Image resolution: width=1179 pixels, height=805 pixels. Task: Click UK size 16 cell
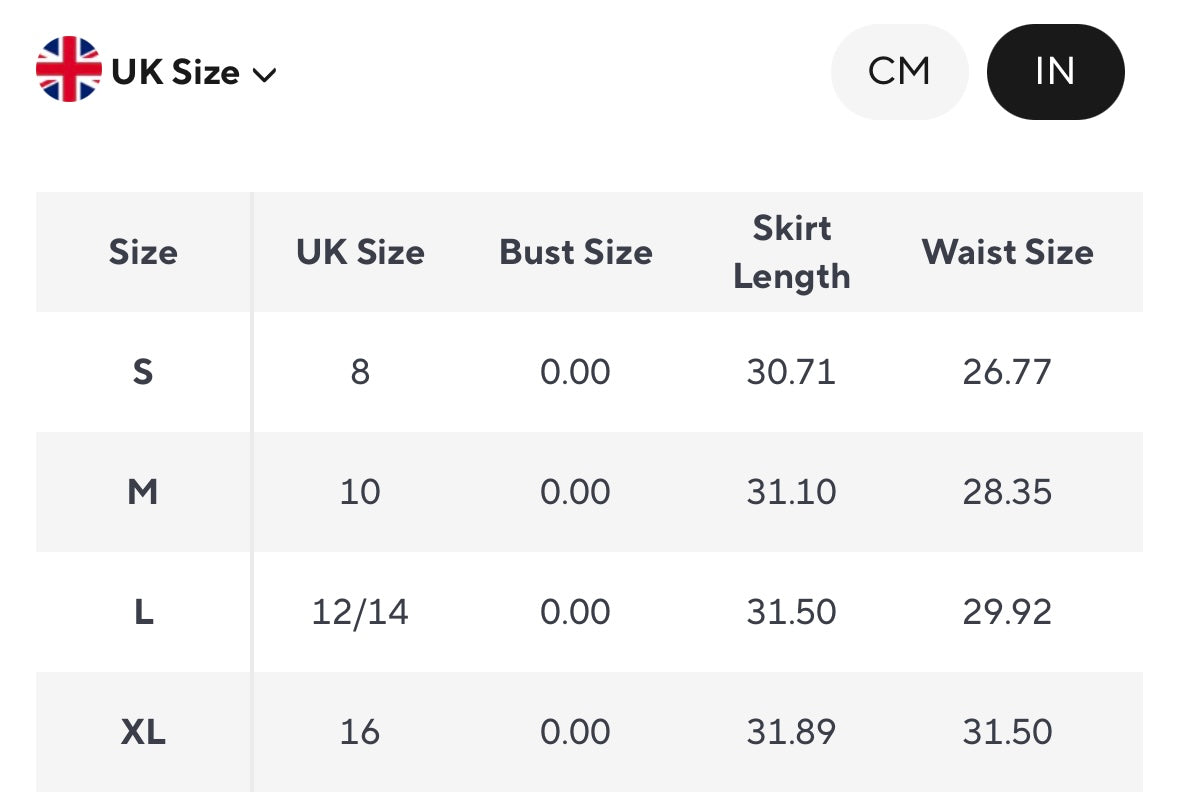pyautogui.click(x=360, y=732)
